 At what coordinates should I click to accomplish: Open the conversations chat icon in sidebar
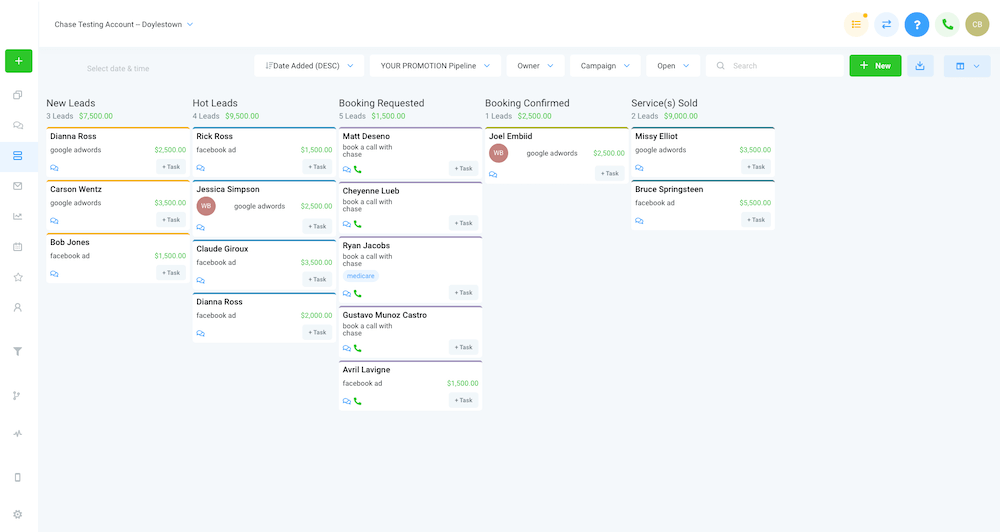point(18,126)
